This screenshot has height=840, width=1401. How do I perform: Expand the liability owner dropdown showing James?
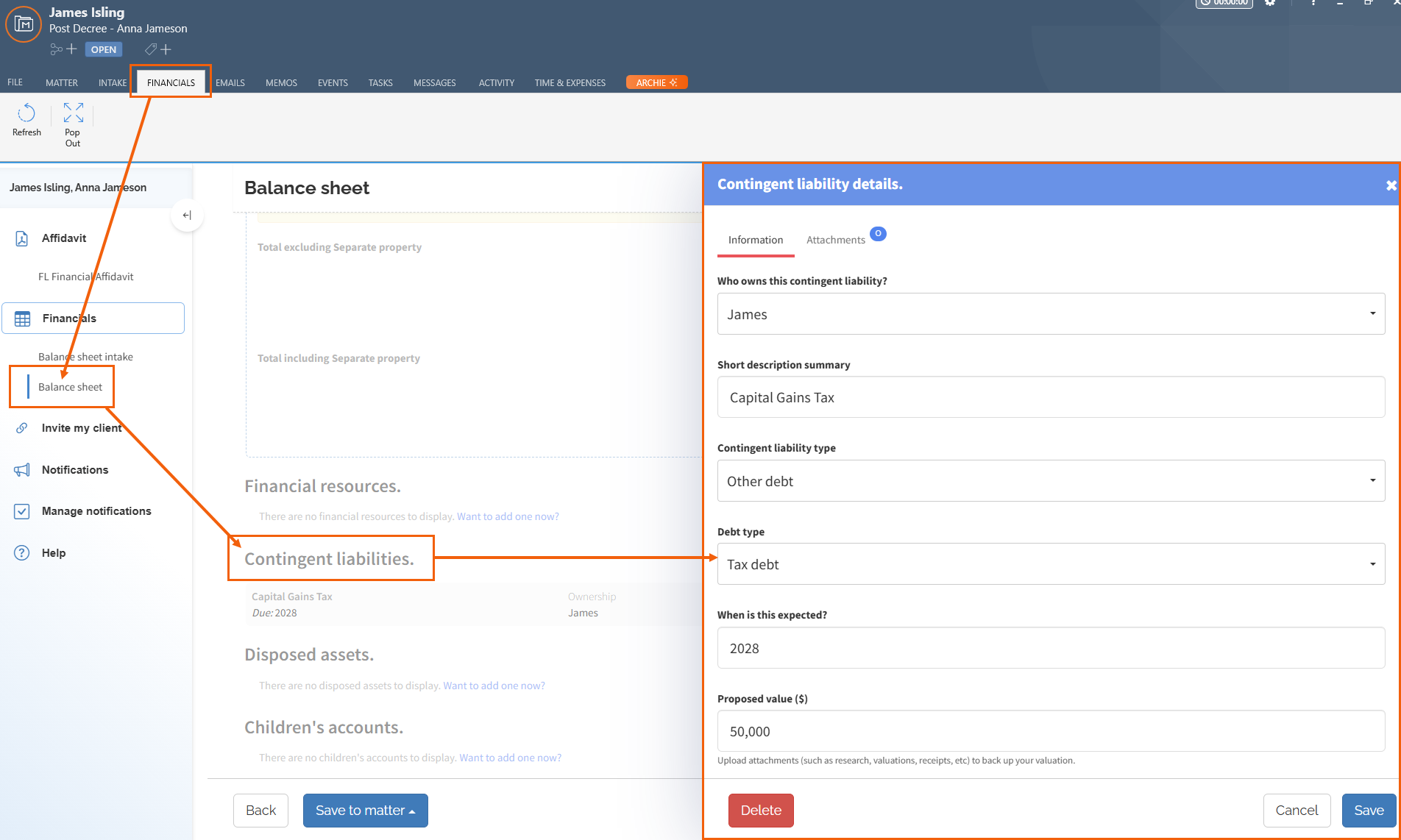tap(1051, 314)
